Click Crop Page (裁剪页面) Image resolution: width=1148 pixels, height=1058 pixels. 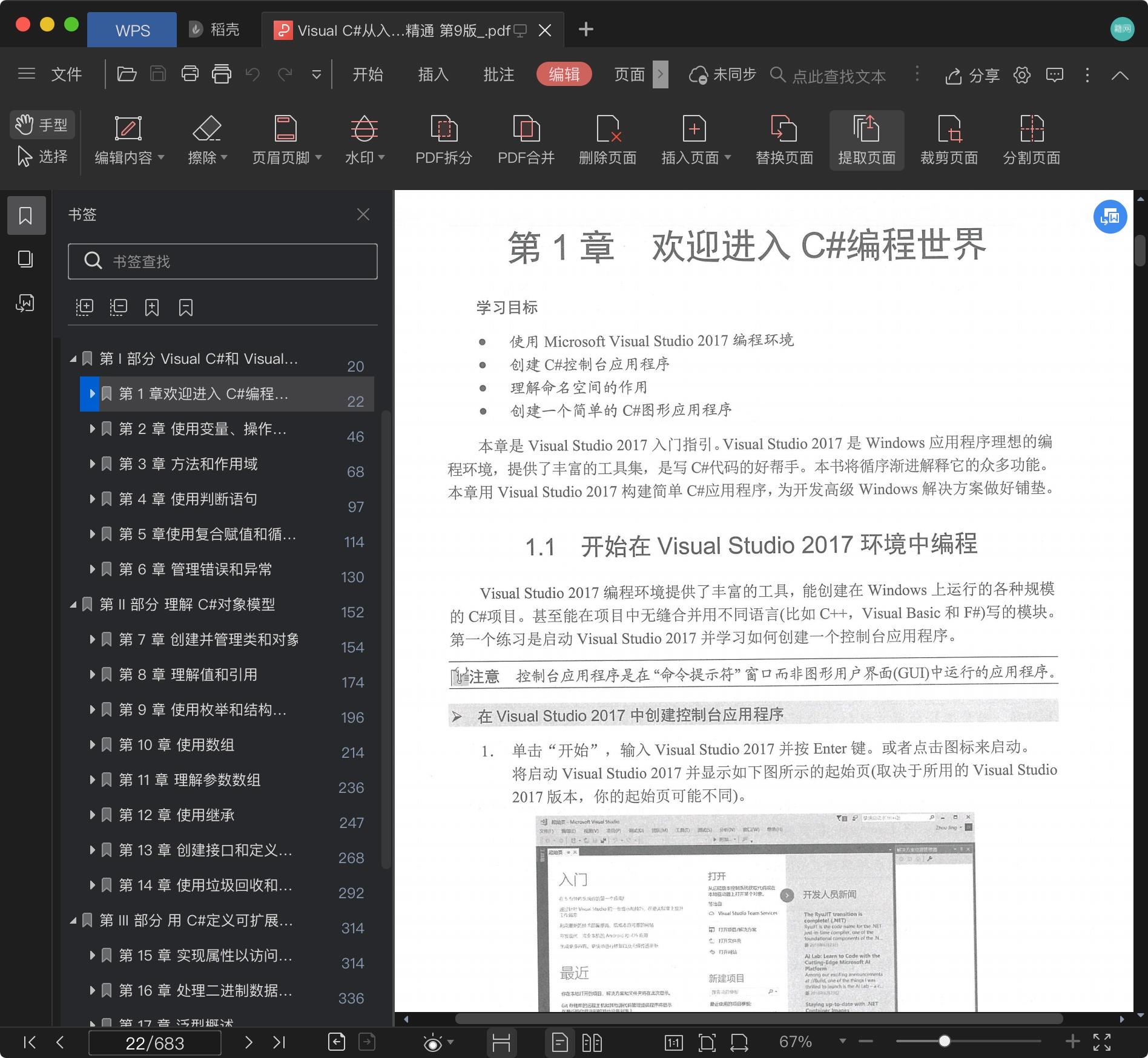[x=949, y=141]
